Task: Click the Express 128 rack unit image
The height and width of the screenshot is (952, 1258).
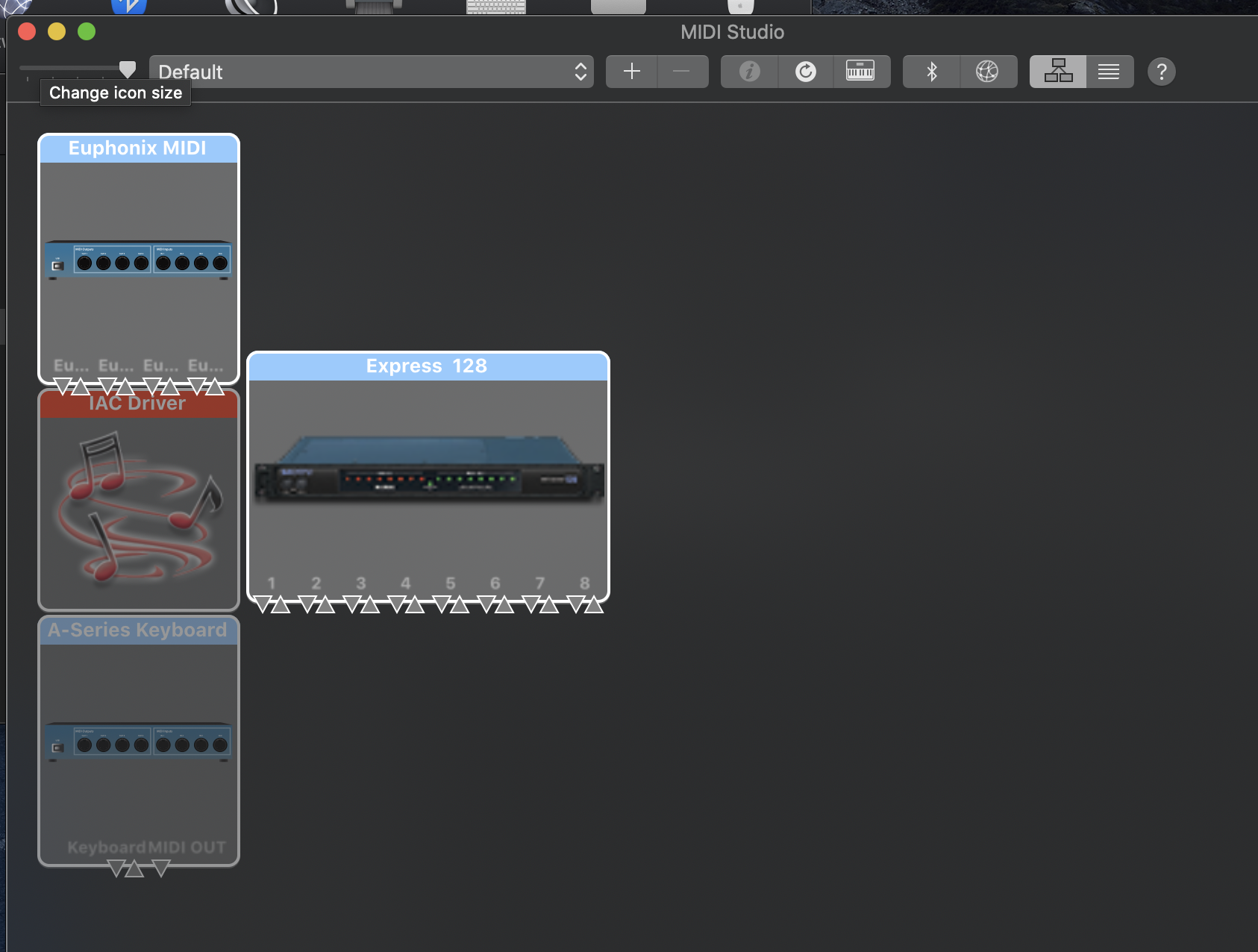Action: coord(428,469)
